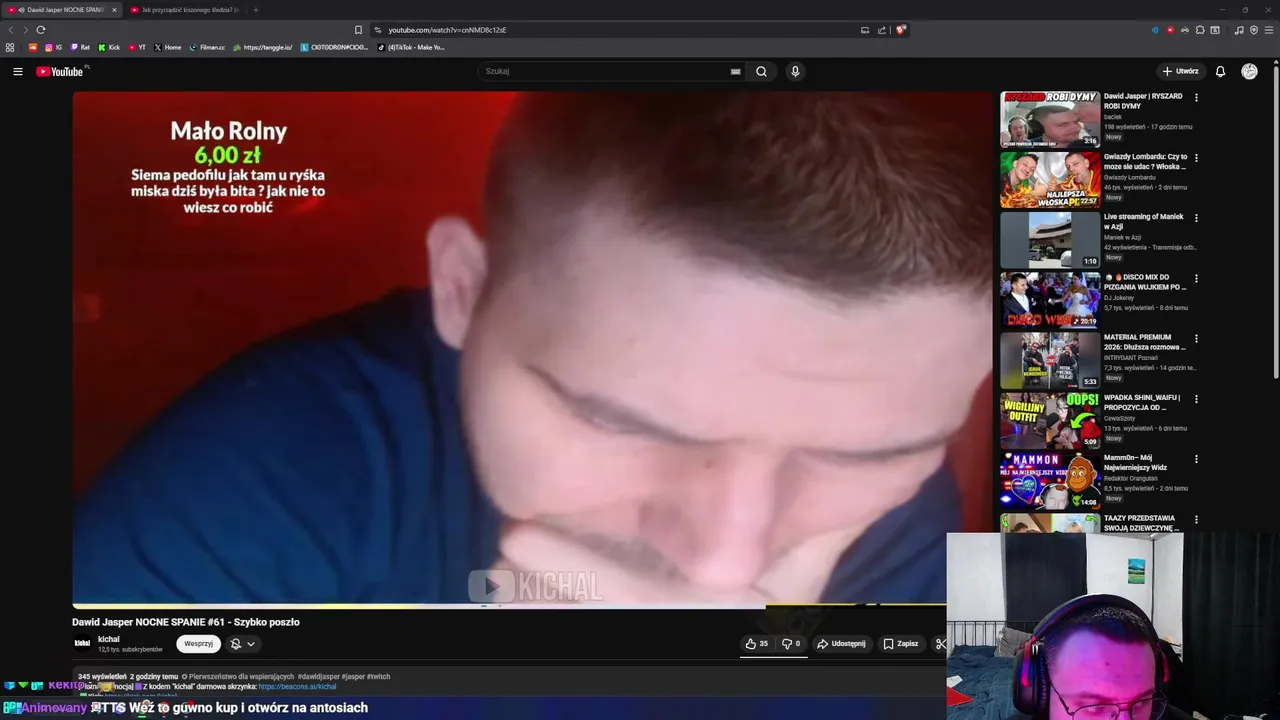The height and width of the screenshot is (720, 1280).
Task: Reload the page
Action: click(41, 30)
